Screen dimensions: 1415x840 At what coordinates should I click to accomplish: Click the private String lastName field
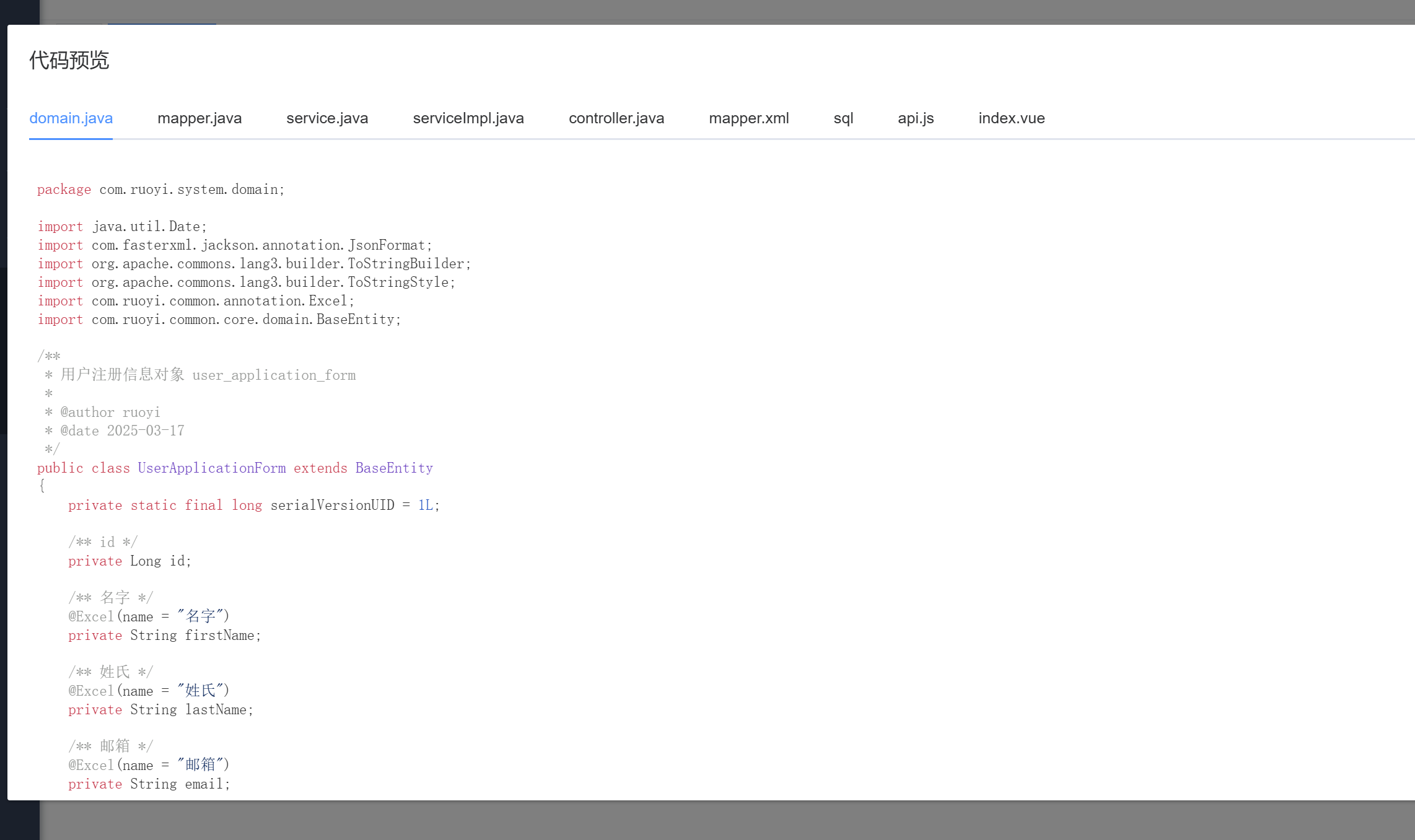161,710
